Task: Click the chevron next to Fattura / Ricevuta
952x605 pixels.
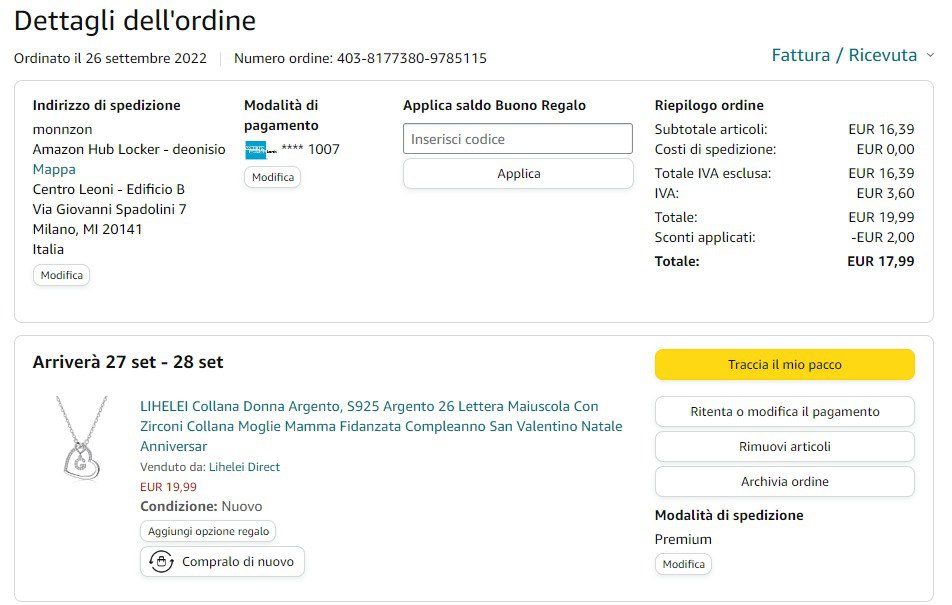Action: pos(930,55)
